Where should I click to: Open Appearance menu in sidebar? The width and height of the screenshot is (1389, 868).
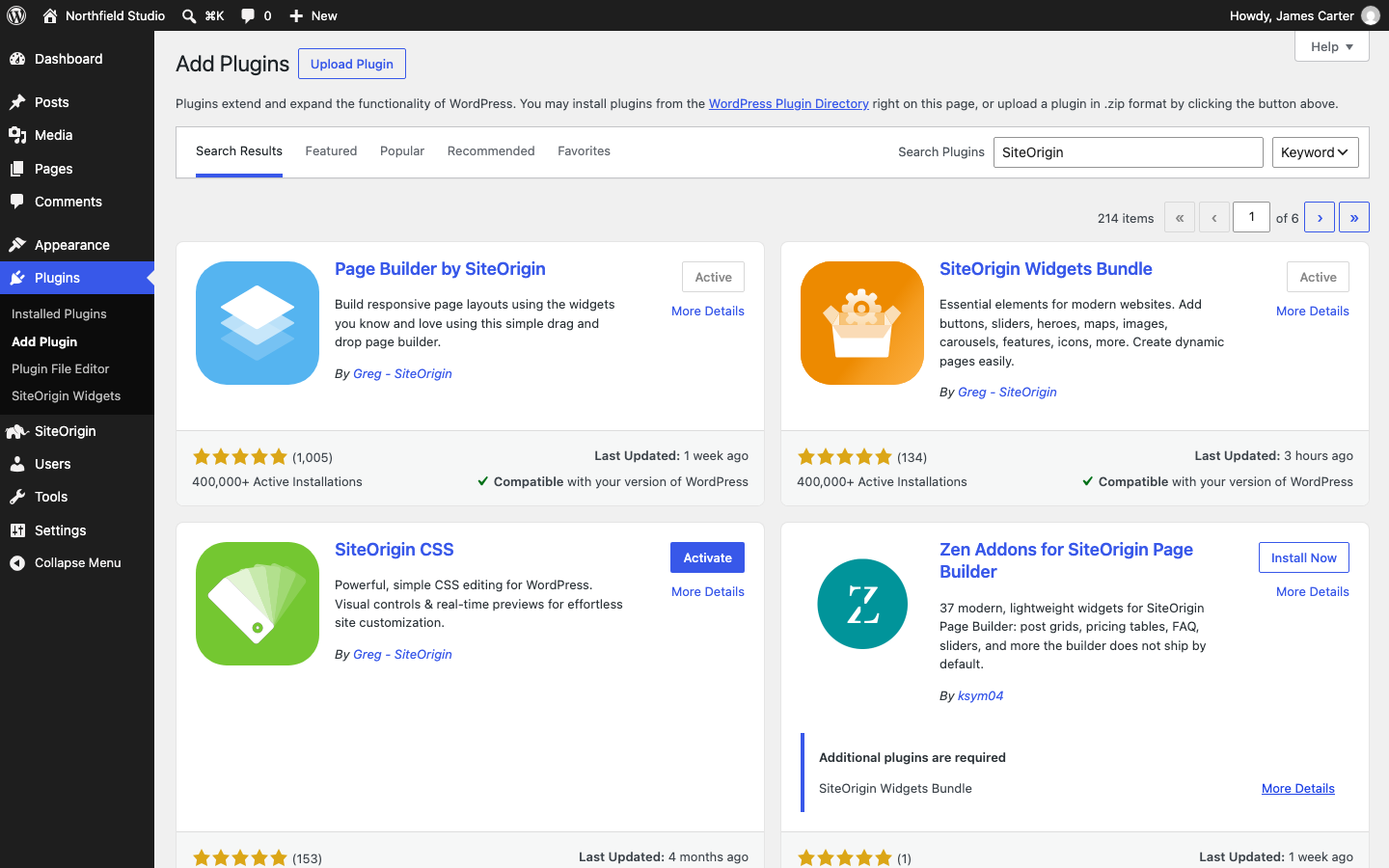pos(77,245)
